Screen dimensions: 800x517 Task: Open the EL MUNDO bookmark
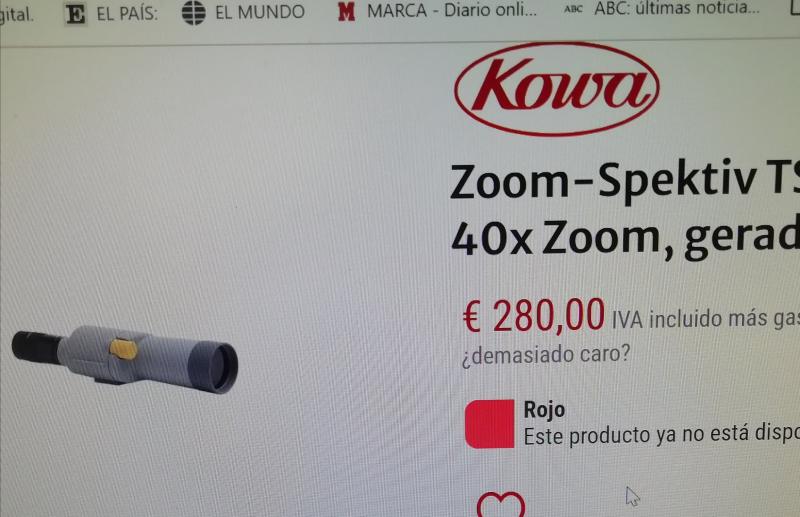(243, 12)
